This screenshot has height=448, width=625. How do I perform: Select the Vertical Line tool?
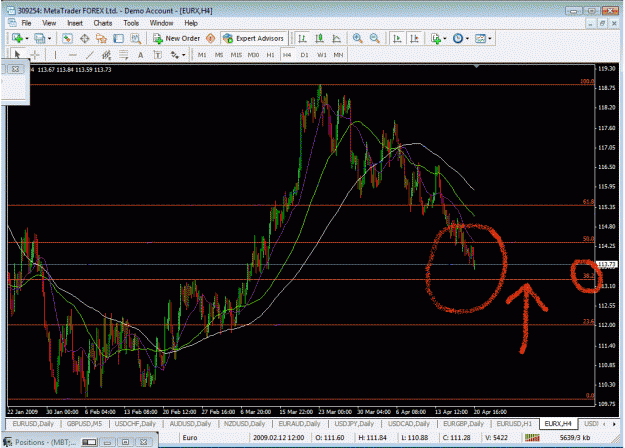coord(55,55)
